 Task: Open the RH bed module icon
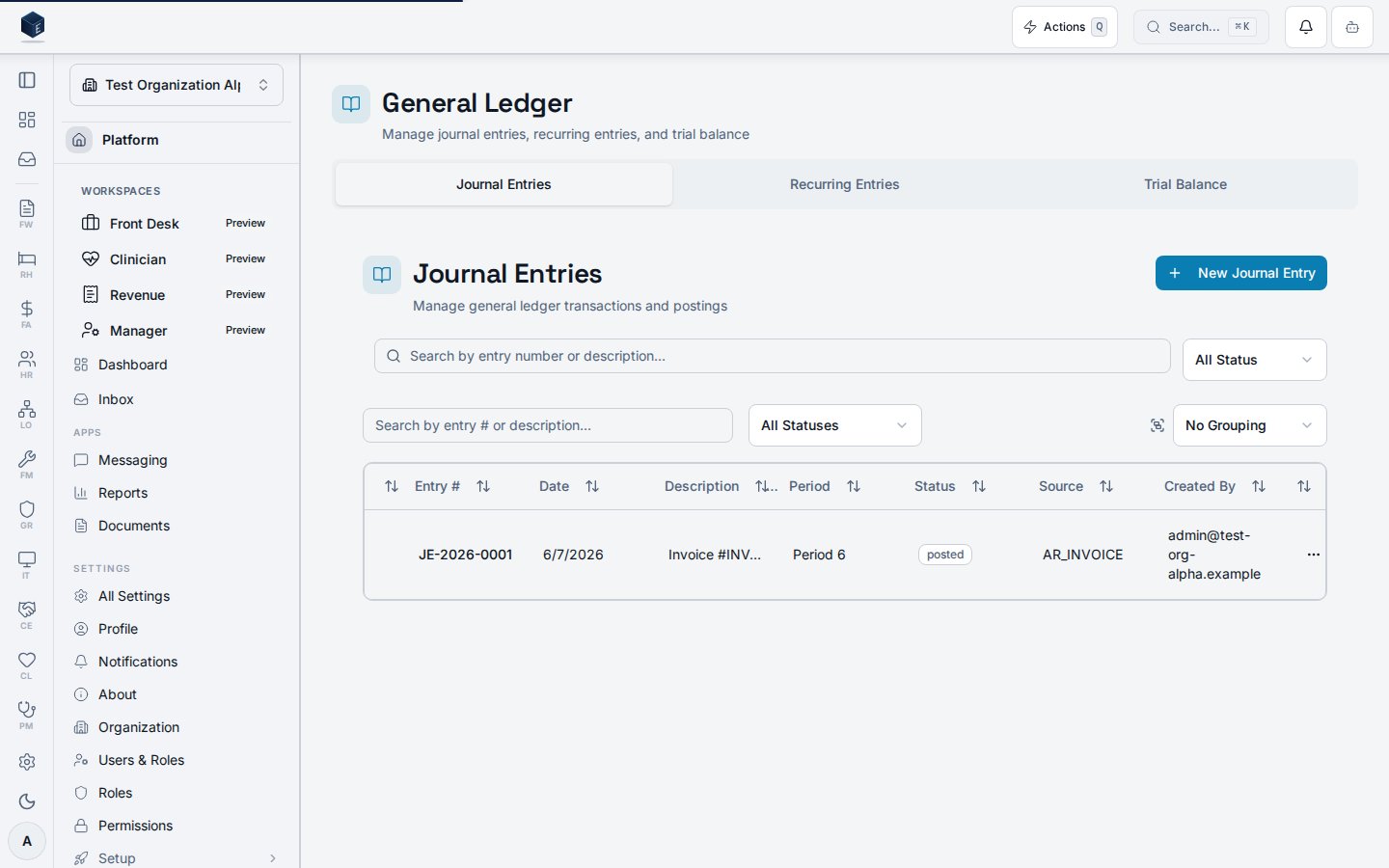[x=27, y=263]
